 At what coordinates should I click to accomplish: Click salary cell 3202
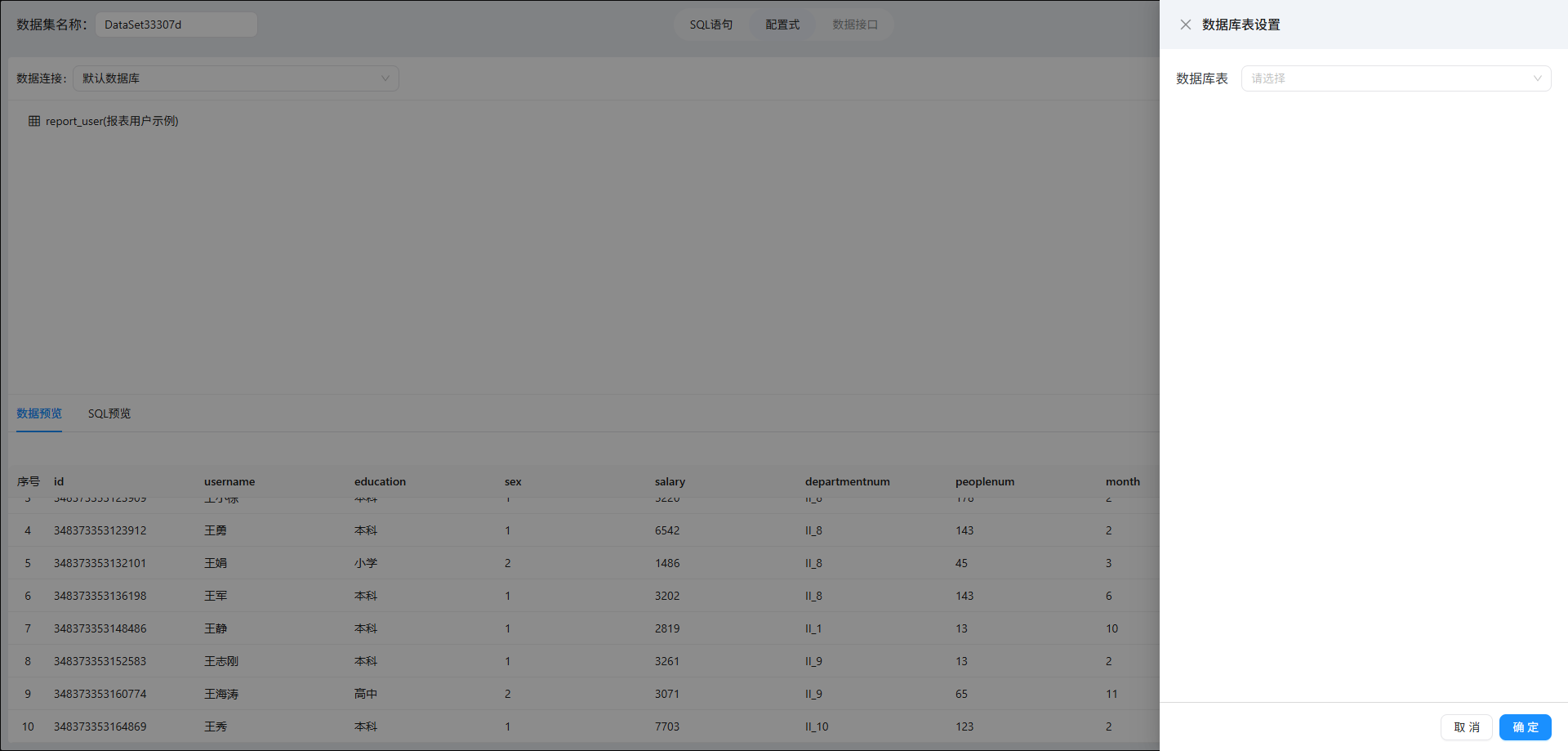coord(667,596)
